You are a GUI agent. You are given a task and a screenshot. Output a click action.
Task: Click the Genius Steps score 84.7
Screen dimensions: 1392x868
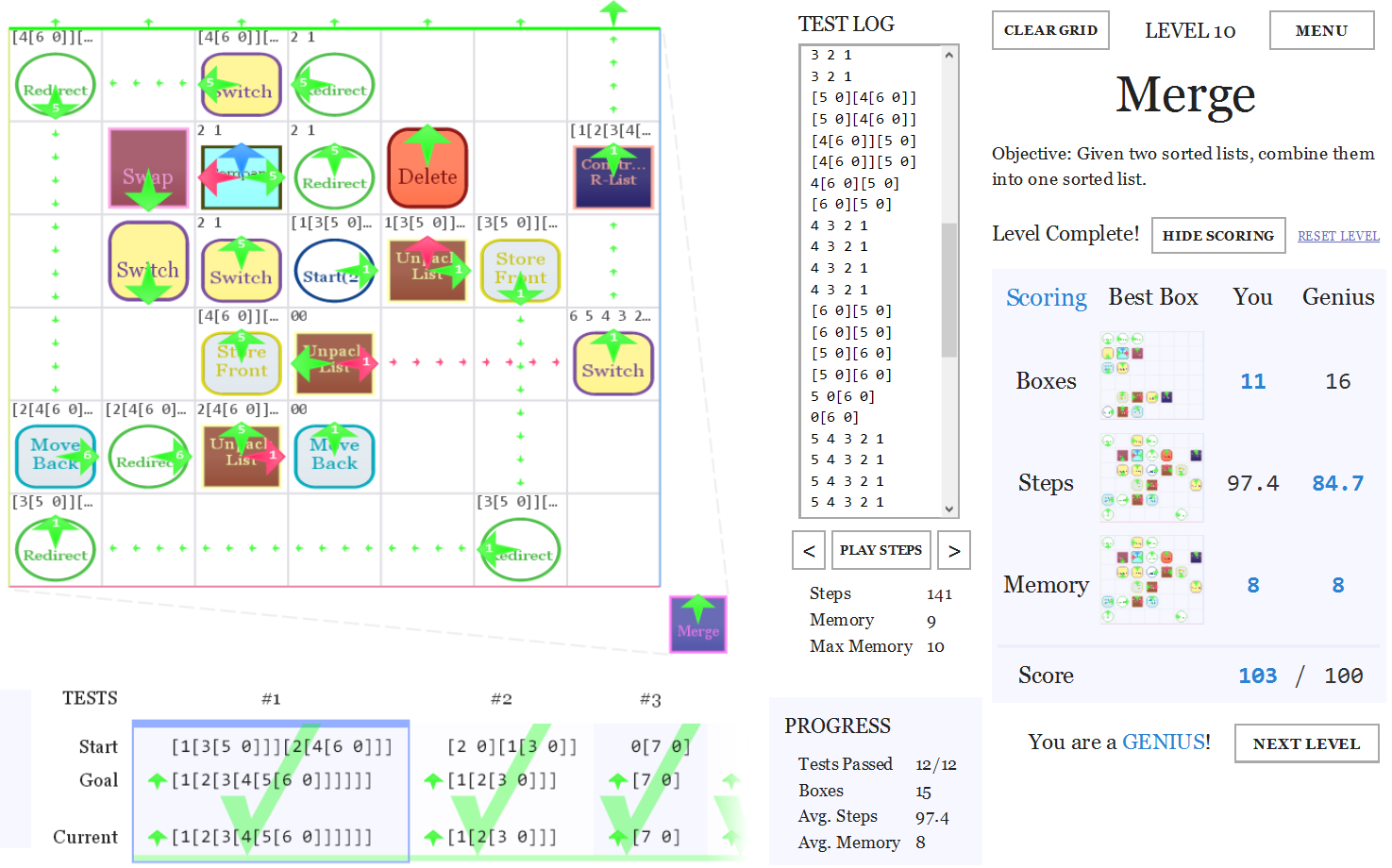point(1337,483)
